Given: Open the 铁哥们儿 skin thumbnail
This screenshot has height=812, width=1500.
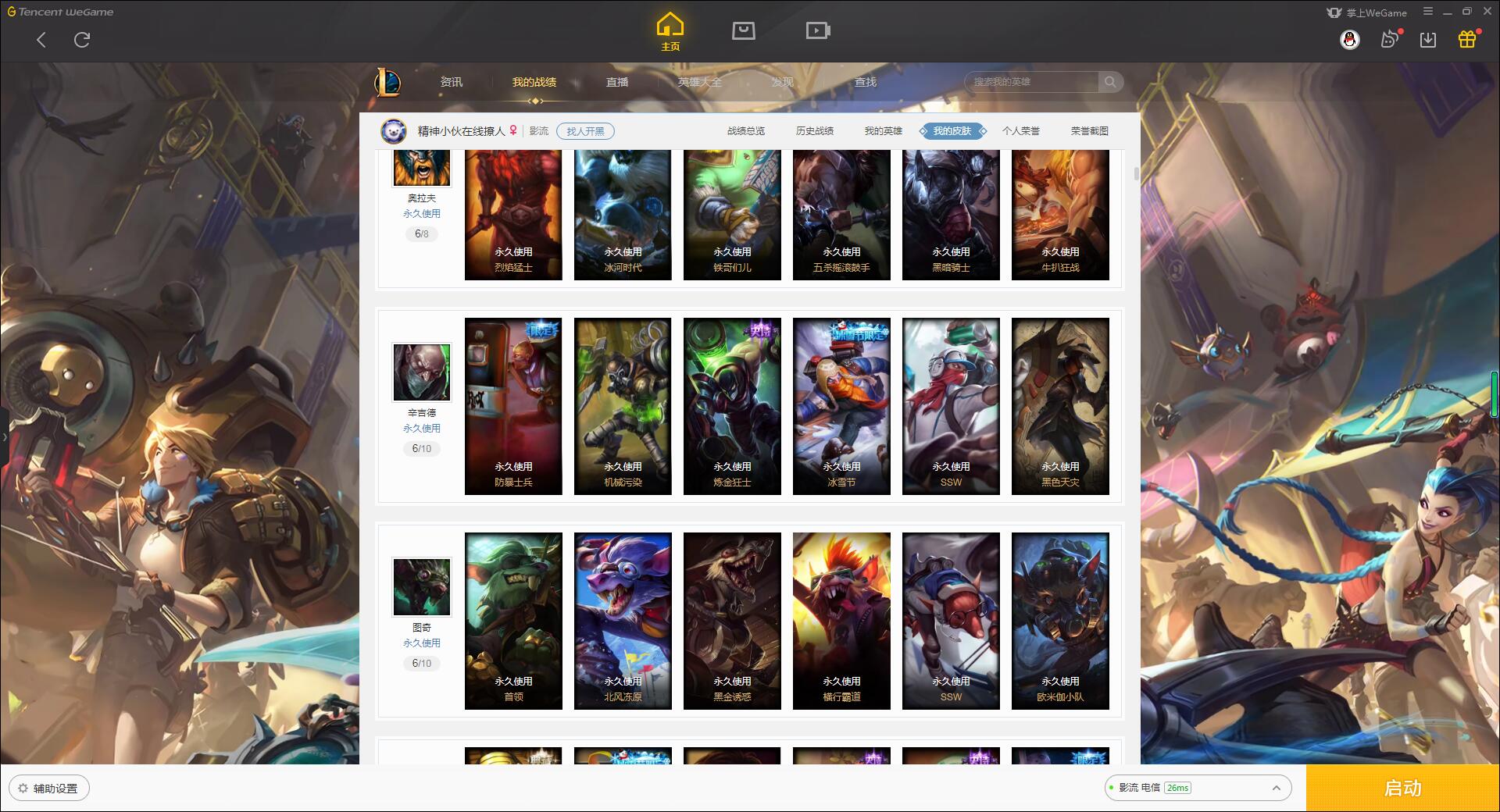Looking at the screenshot, I should (x=732, y=215).
